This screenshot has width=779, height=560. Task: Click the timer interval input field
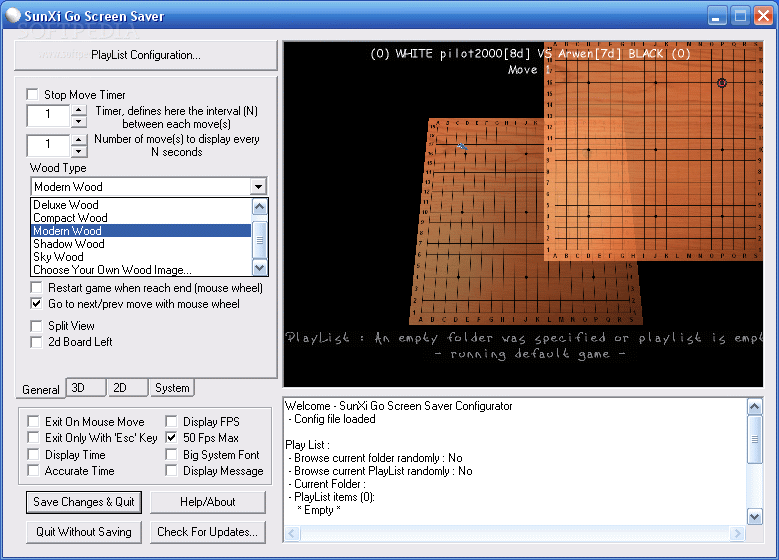[x=48, y=115]
